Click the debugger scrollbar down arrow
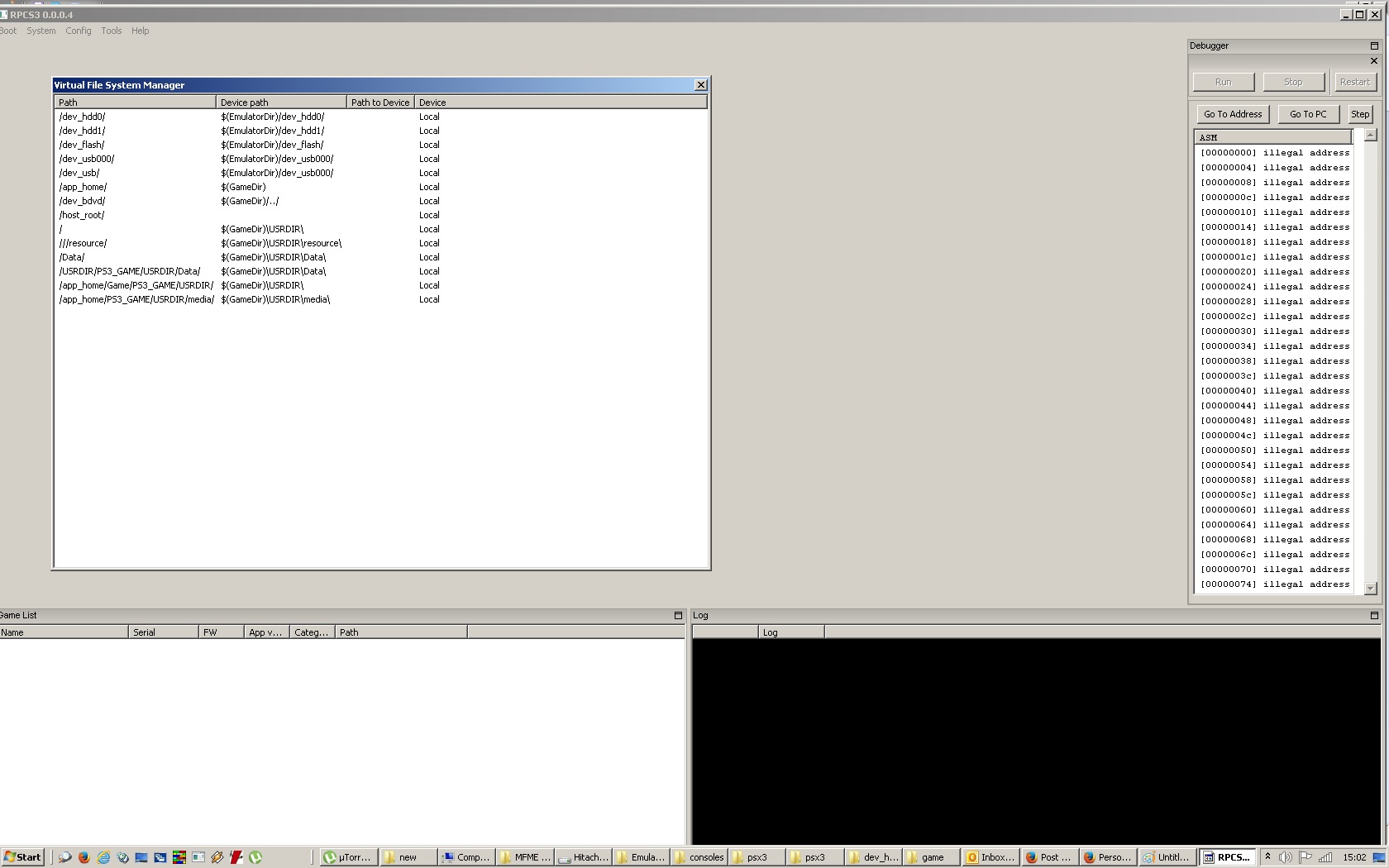The height and width of the screenshot is (868, 1389). [x=1370, y=589]
